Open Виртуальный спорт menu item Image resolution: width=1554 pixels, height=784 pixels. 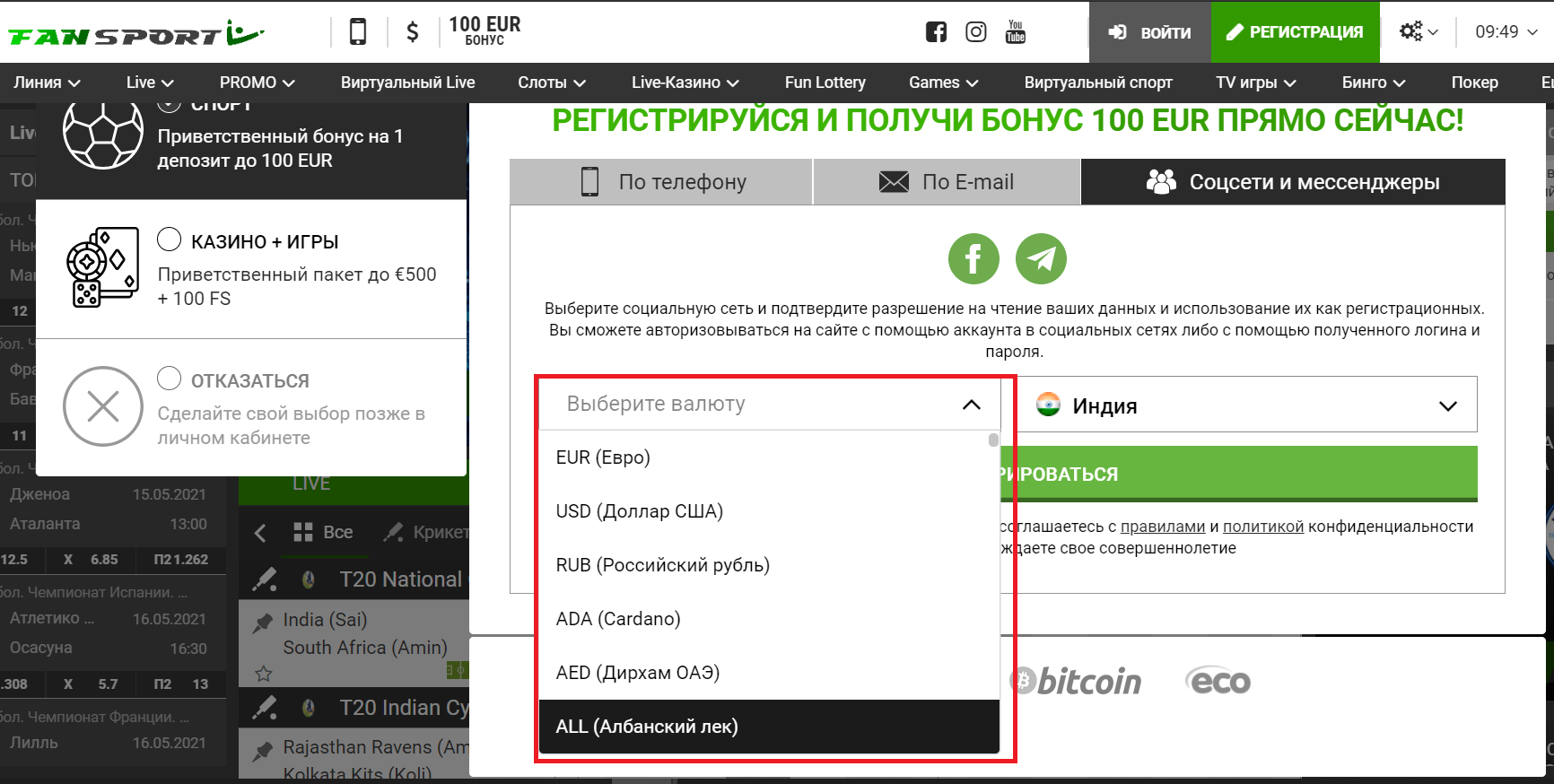1099,83
